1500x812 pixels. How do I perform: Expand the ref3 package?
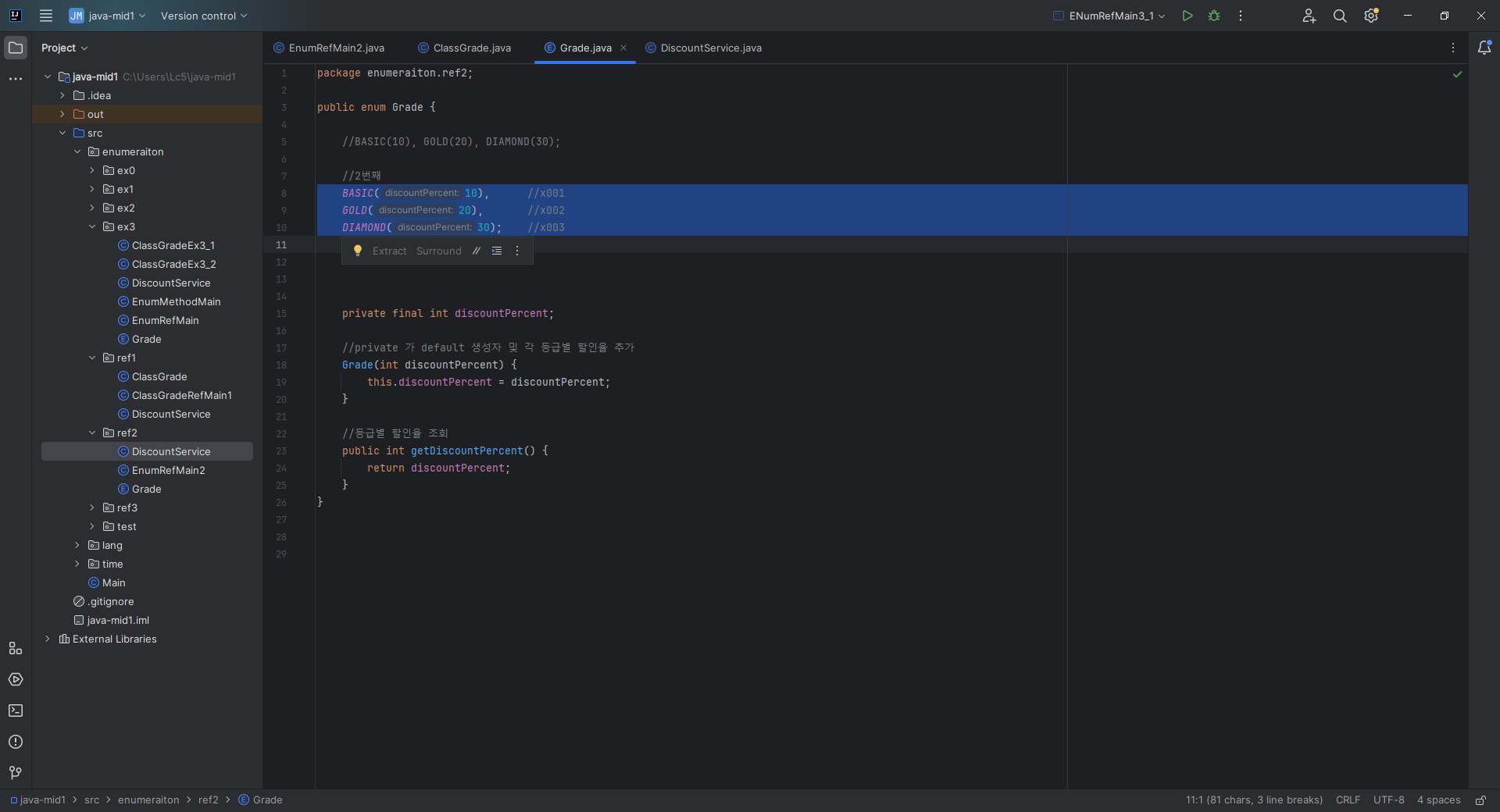[92, 507]
